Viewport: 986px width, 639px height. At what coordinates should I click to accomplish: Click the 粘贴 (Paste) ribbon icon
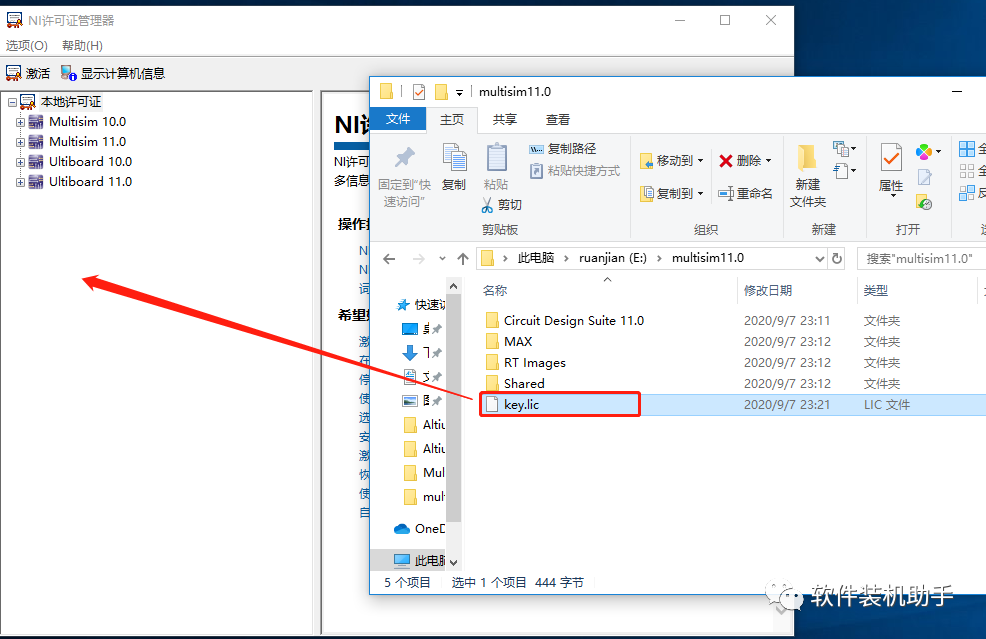496,157
